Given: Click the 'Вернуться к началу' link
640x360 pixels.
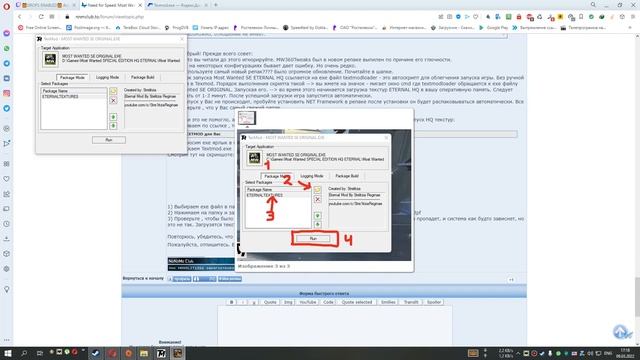Looking at the screenshot, I should 143,278.
